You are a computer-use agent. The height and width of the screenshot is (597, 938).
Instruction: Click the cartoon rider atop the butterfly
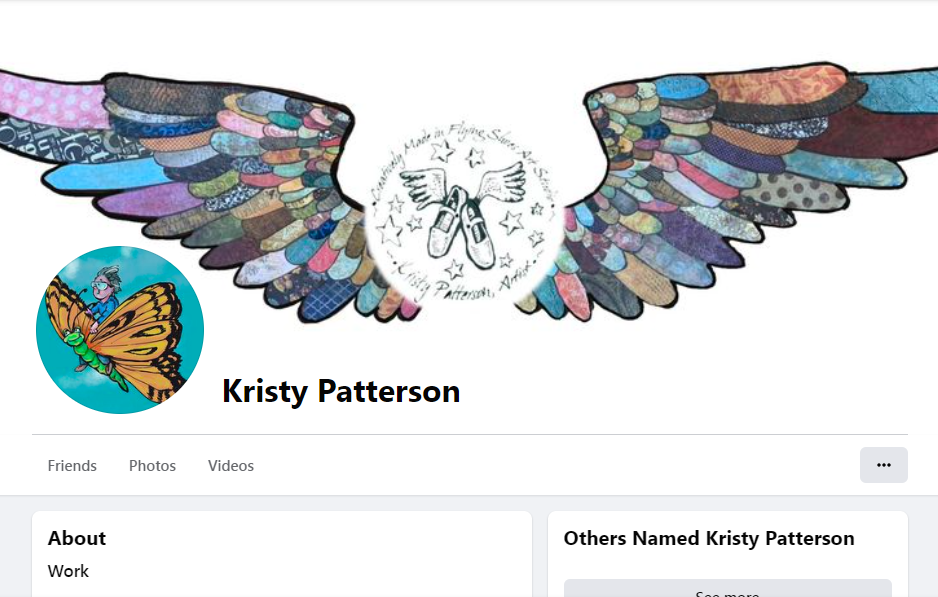105,291
